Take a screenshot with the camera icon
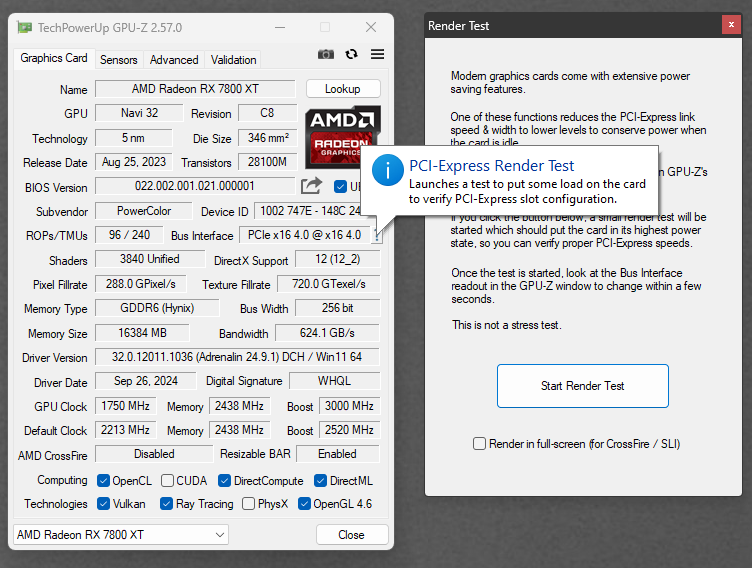Screen dimensions: 752x568 coord(326,54)
